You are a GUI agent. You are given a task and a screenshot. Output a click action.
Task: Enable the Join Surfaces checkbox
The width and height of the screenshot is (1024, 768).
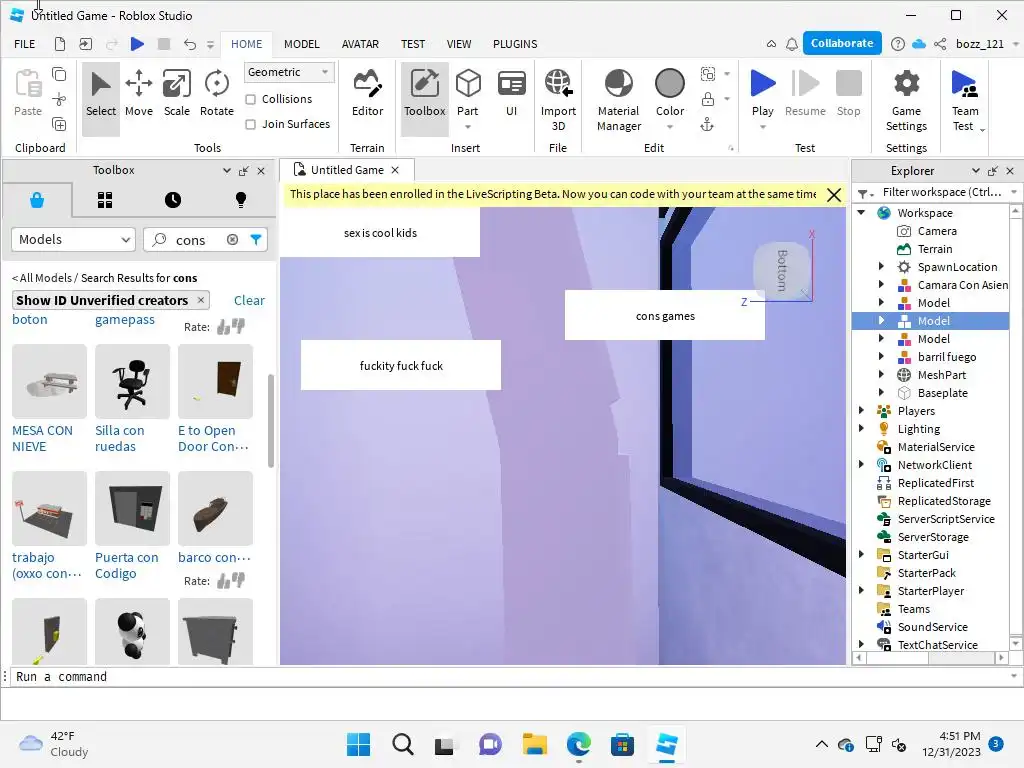pyautogui.click(x=250, y=124)
